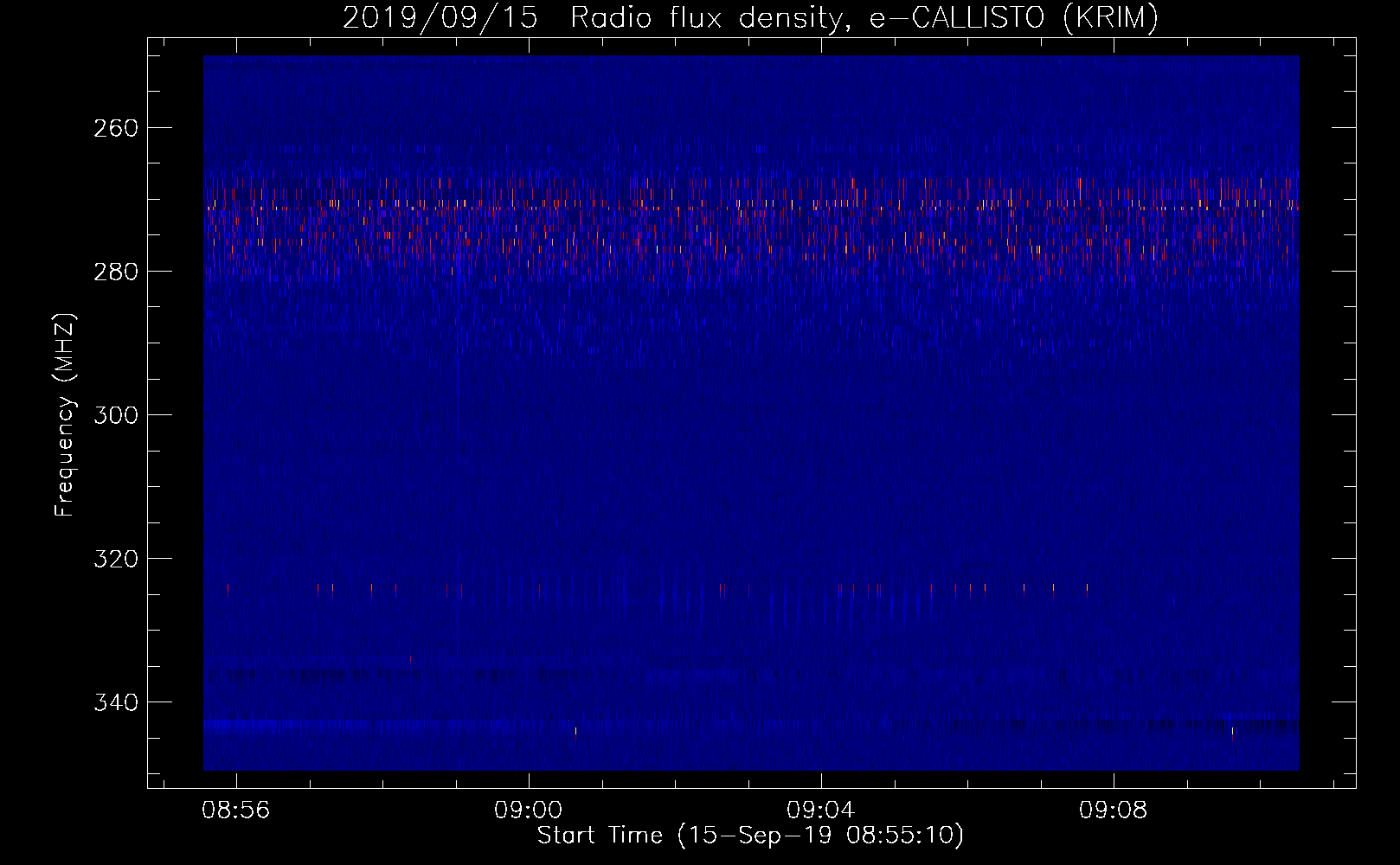1400x865 pixels.
Task: Click the 300 frequency tick label
Action: coord(115,415)
